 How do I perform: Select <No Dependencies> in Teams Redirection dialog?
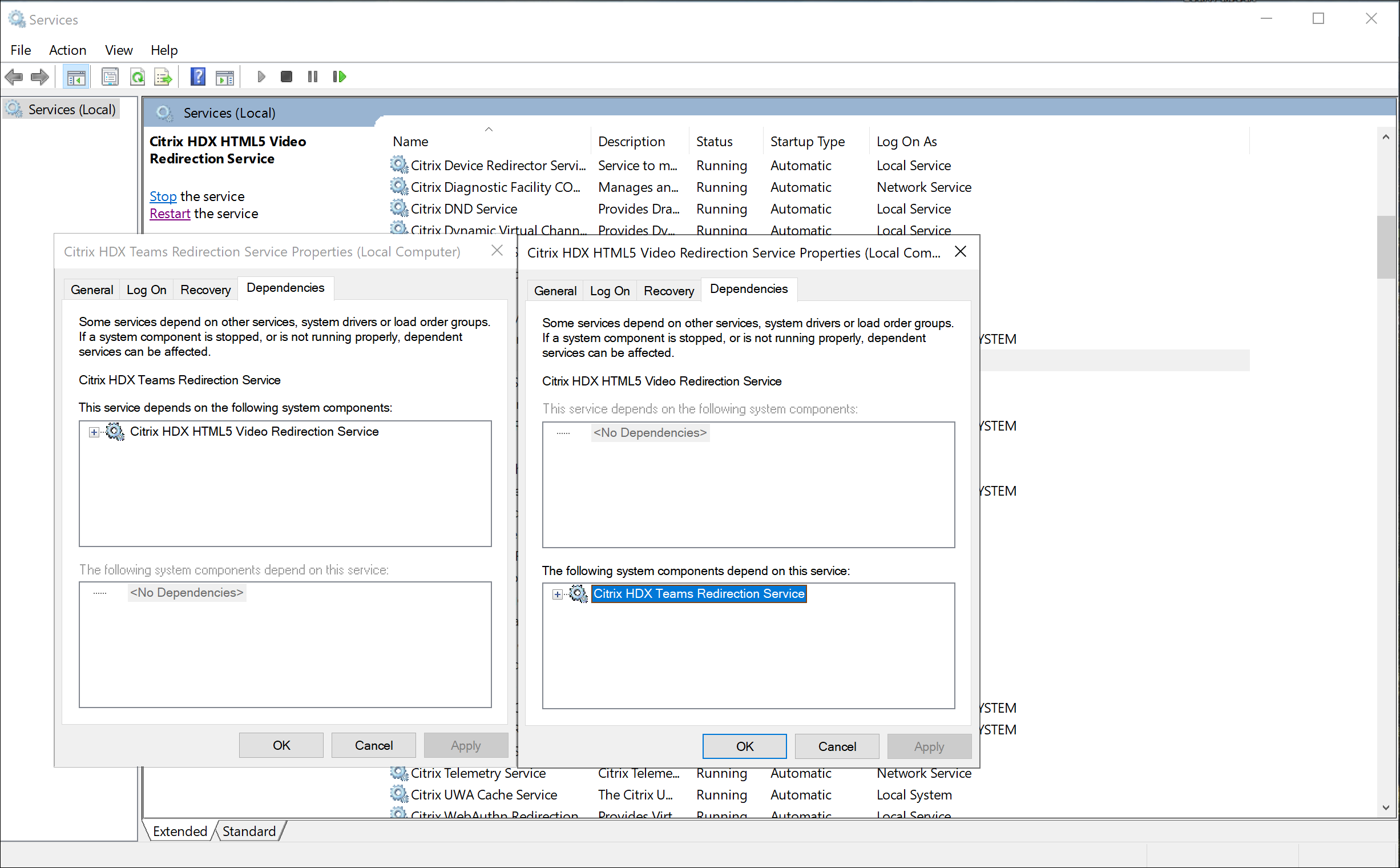coord(187,592)
